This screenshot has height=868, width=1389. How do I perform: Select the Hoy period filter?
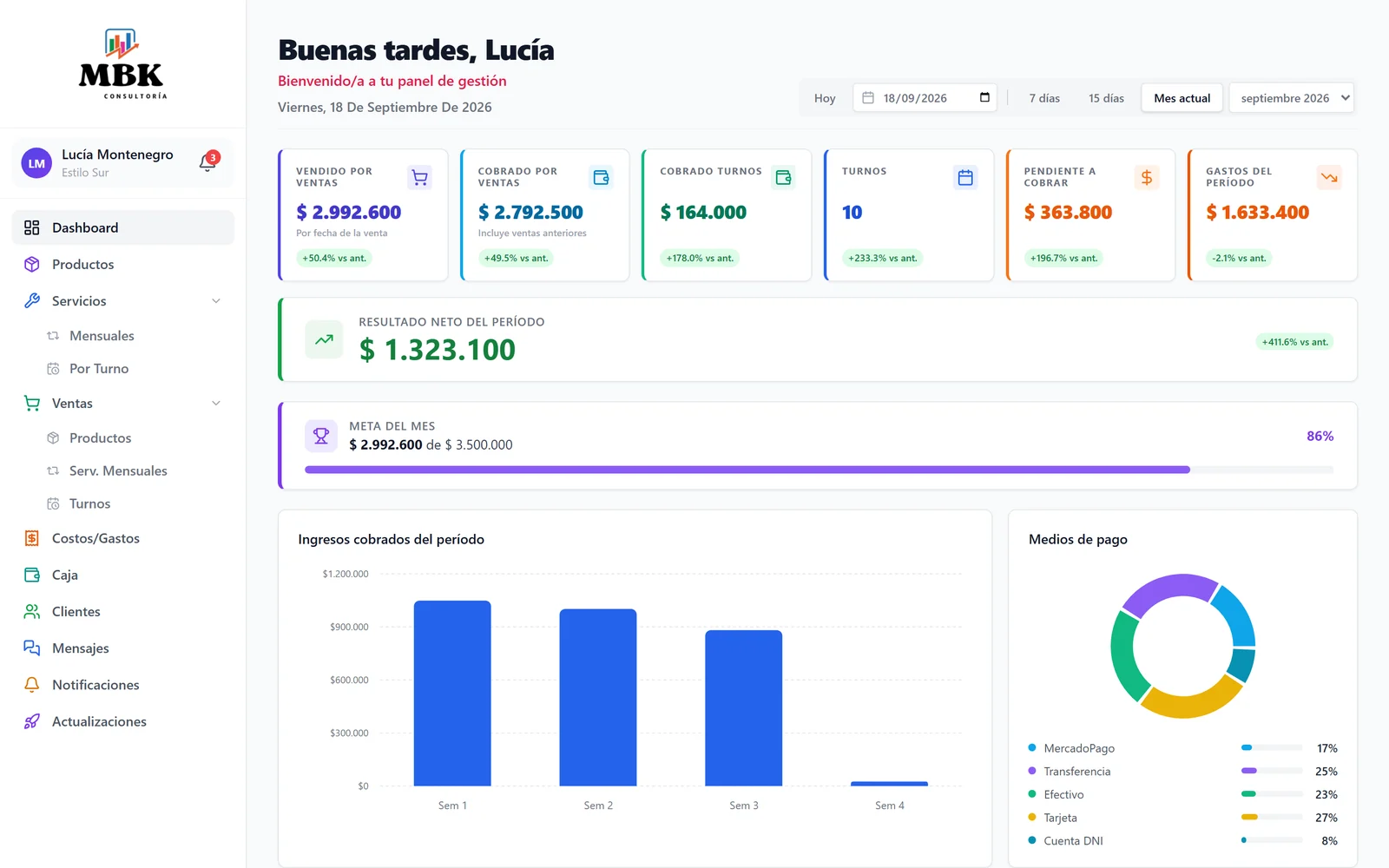825,98
